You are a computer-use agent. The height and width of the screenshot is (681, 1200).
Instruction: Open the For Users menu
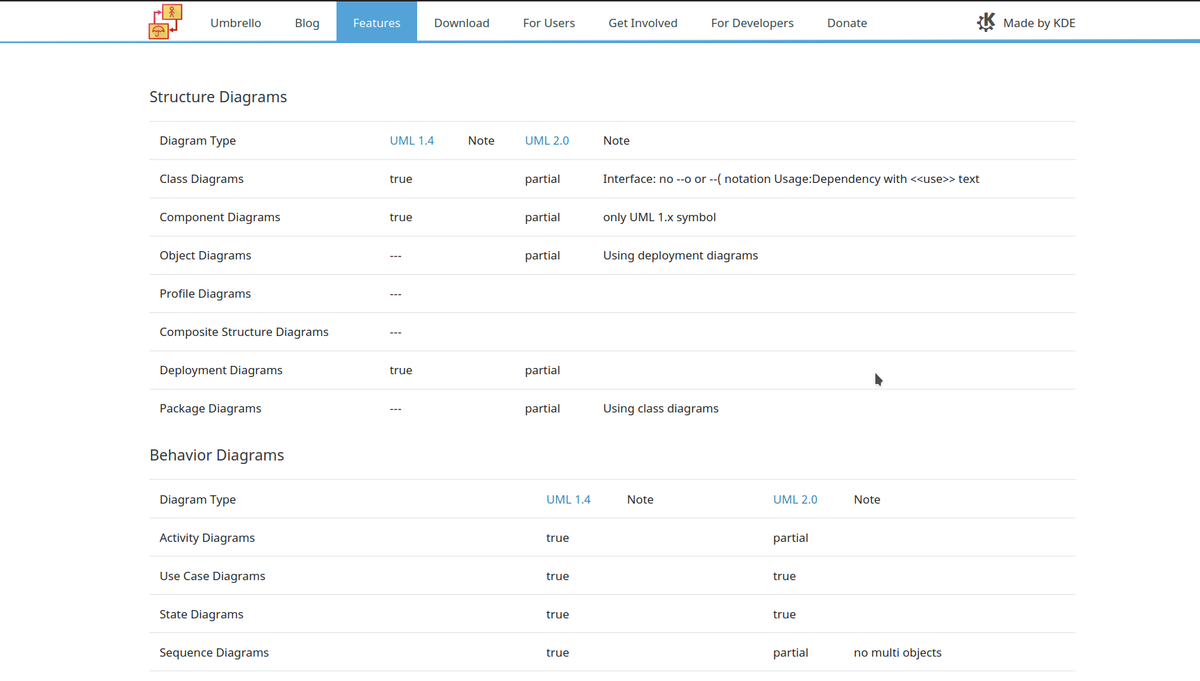[548, 23]
